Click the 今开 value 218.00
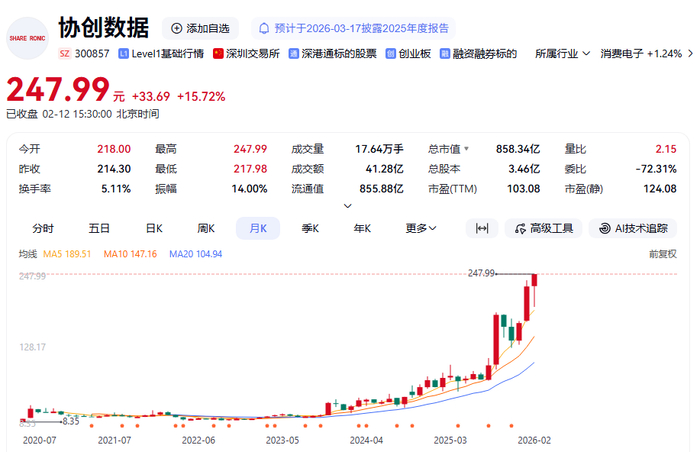700x452 pixels. (x=114, y=149)
